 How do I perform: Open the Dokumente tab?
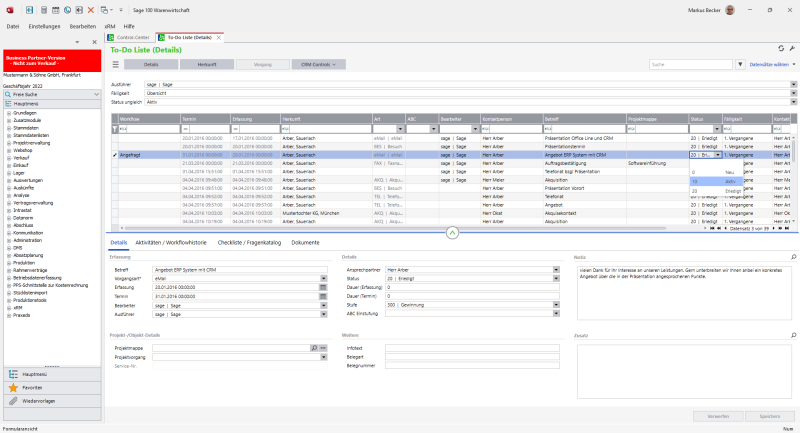305,243
